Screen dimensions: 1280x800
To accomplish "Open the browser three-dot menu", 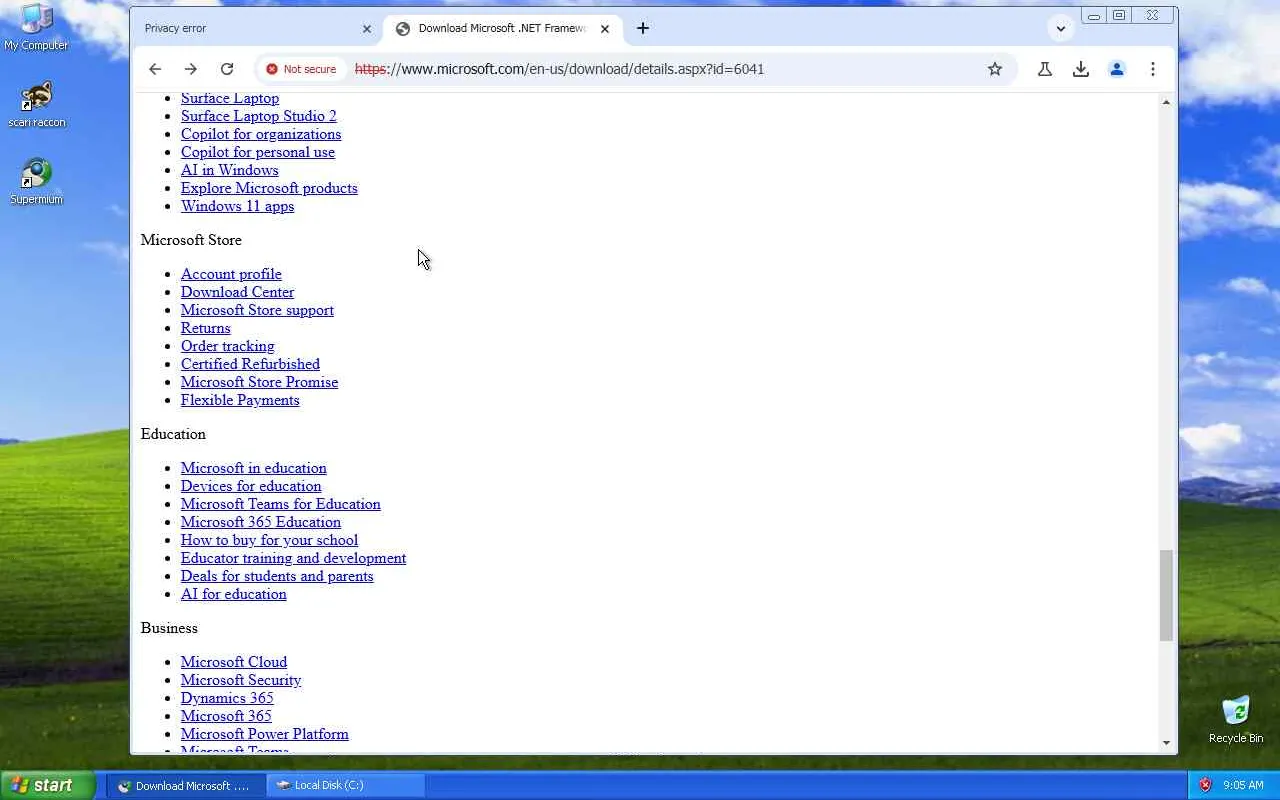I will click(x=1153, y=69).
